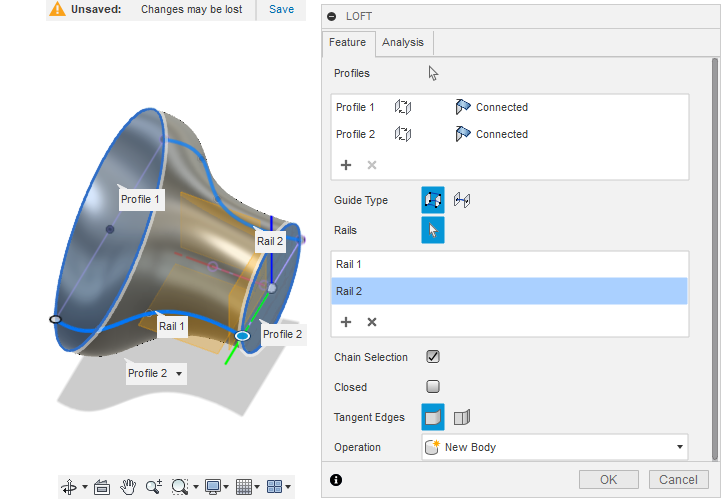Image resolution: width=724 pixels, height=500 pixels.
Task: Click the OK button
Action: tap(610, 479)
